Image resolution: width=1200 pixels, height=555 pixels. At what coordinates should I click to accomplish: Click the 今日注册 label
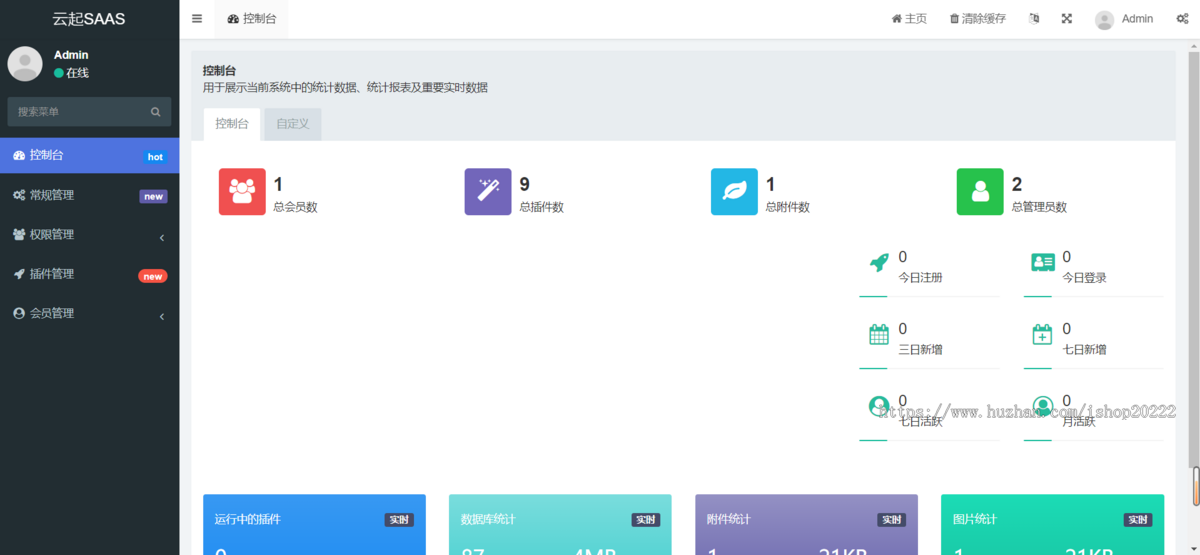920,277
